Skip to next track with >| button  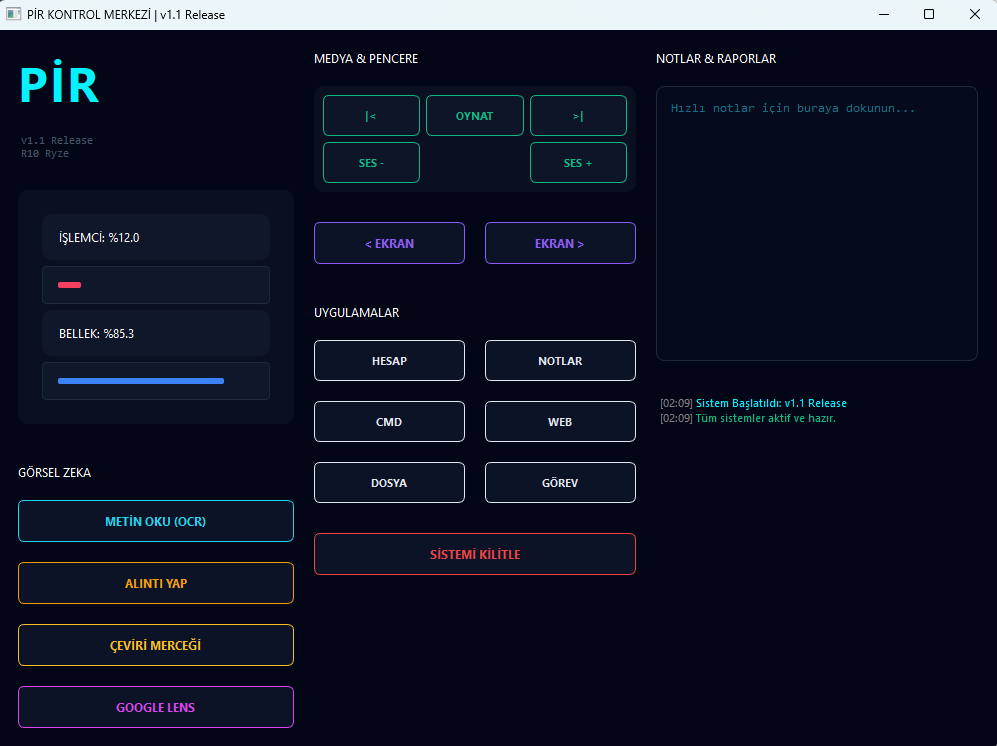click(x=578, y=116)
